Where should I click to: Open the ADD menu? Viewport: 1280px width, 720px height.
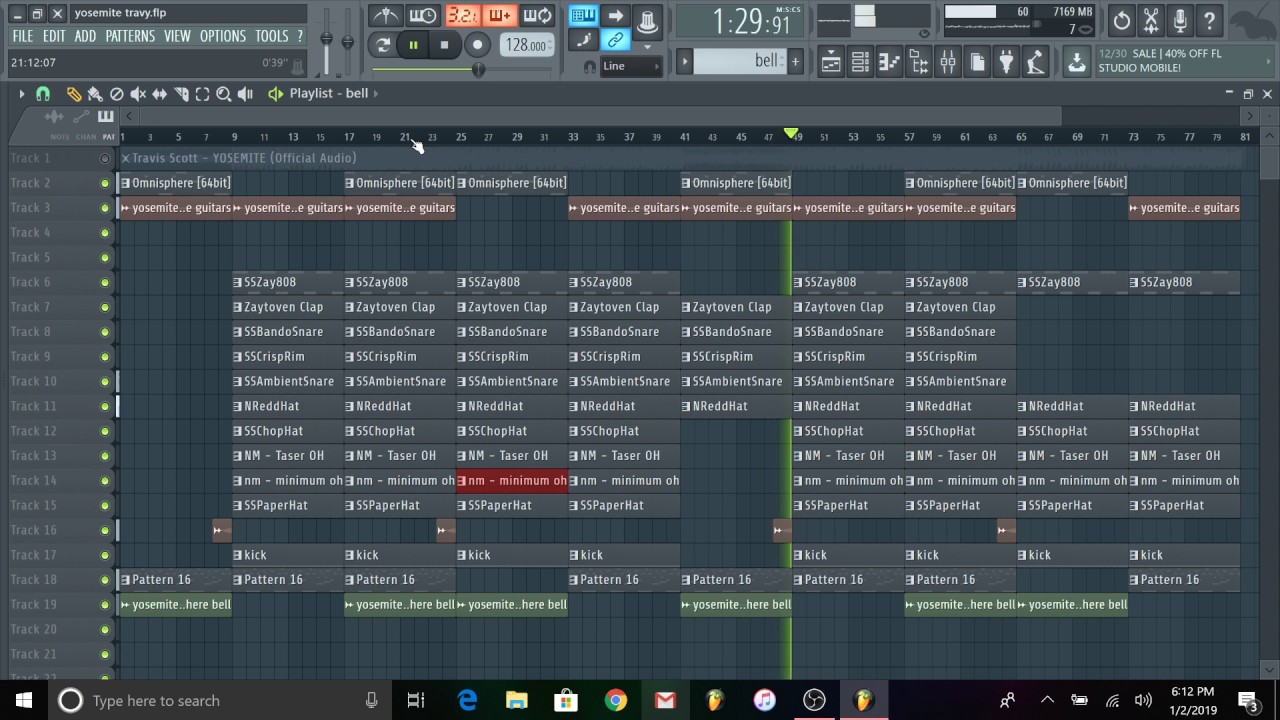point(85,36)
